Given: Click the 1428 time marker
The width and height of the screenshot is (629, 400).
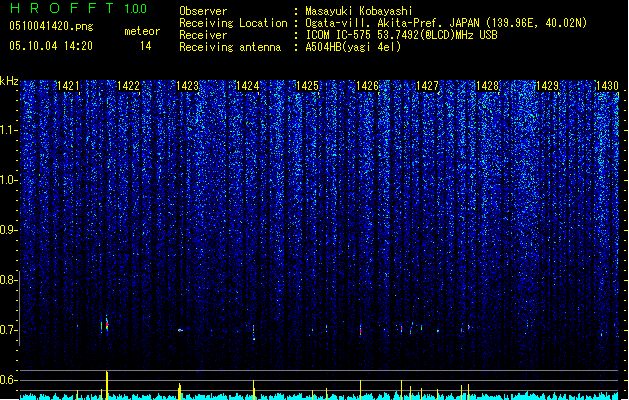Looking at the screenshot, I should pos(487,86).
